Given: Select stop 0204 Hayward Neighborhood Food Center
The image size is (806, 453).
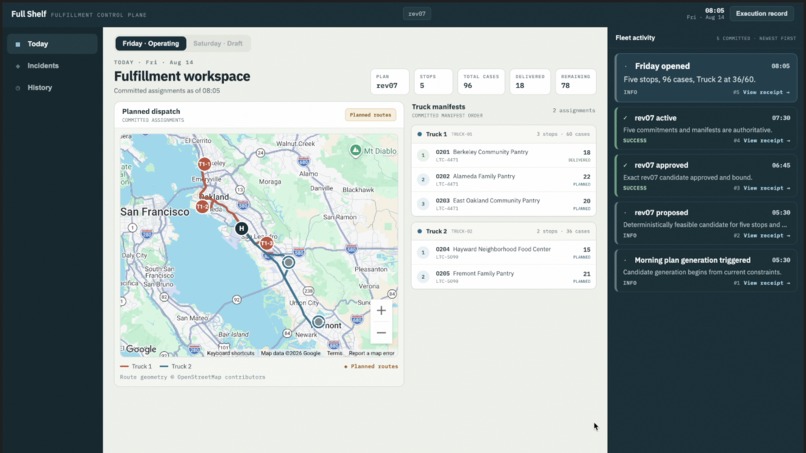Looking at the screenshot, I should click(x=504, y=252).
